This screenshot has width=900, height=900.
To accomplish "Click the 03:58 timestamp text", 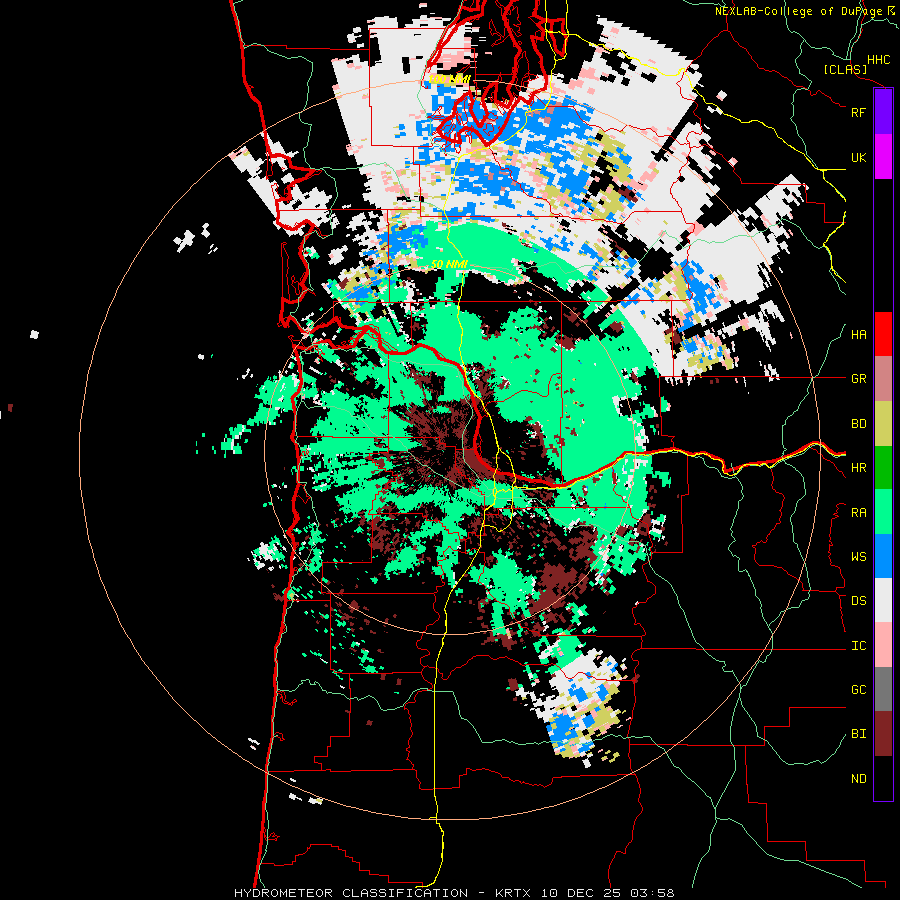I will pyautogui.click(x=651, y=893).
